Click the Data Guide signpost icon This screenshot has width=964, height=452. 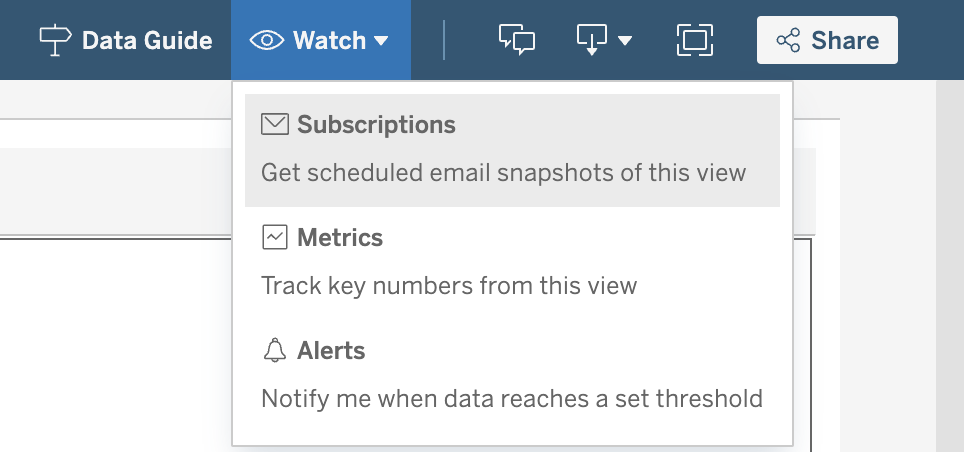55,41
